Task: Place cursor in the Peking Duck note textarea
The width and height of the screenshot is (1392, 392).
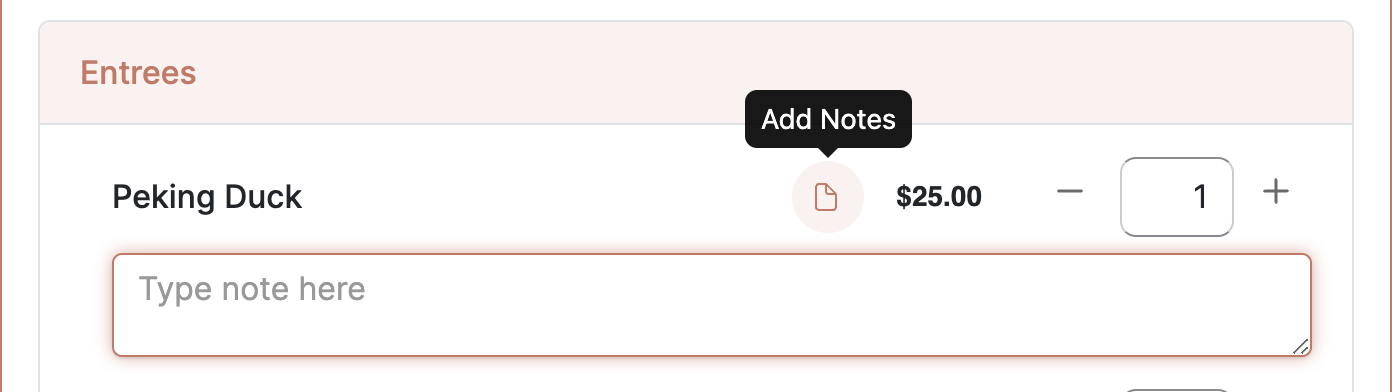Action: (x=712, y=305)
